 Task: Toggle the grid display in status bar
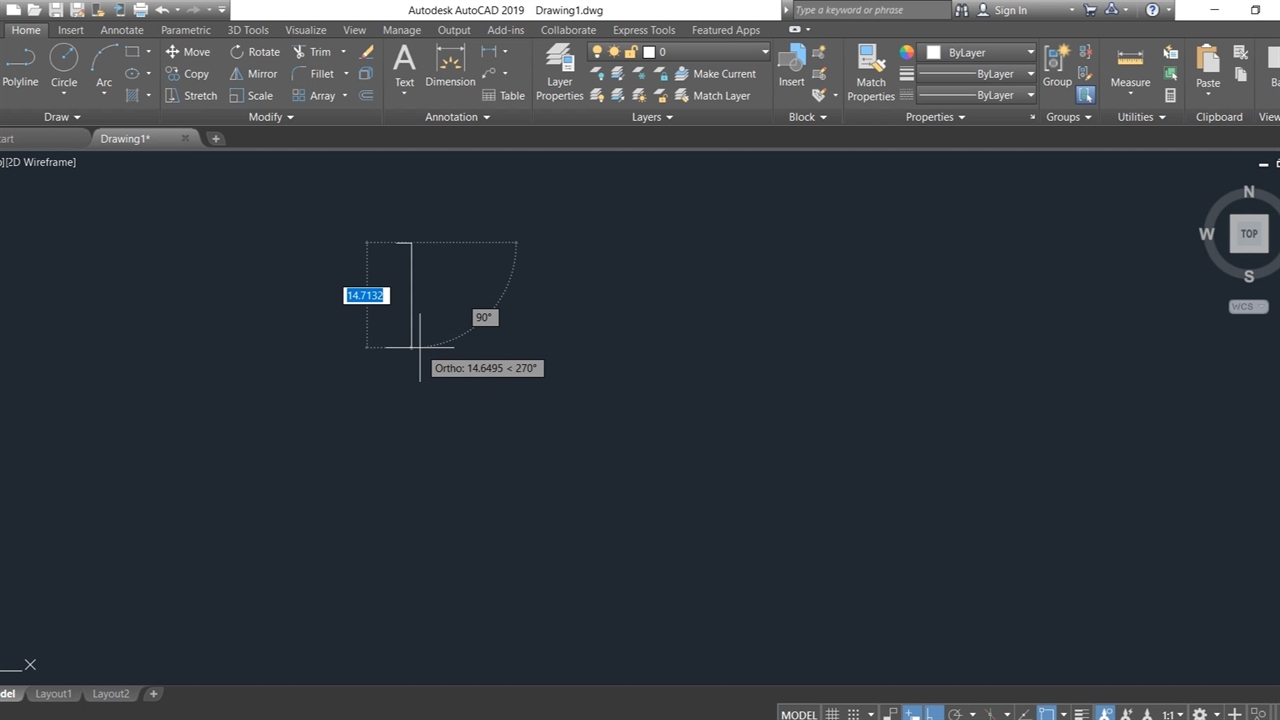[x=832, y=714]
